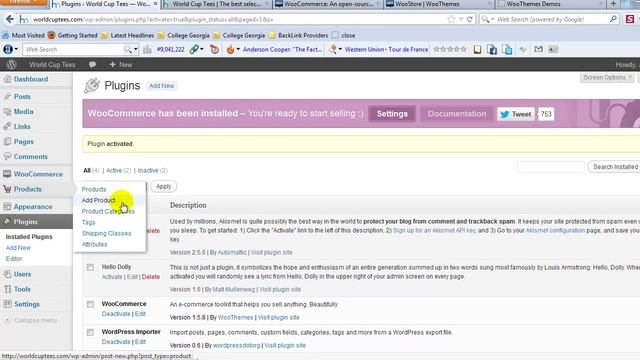Click the reload page icon in address bar
This screenshot has width=640, height=360.
click(470, 19)
